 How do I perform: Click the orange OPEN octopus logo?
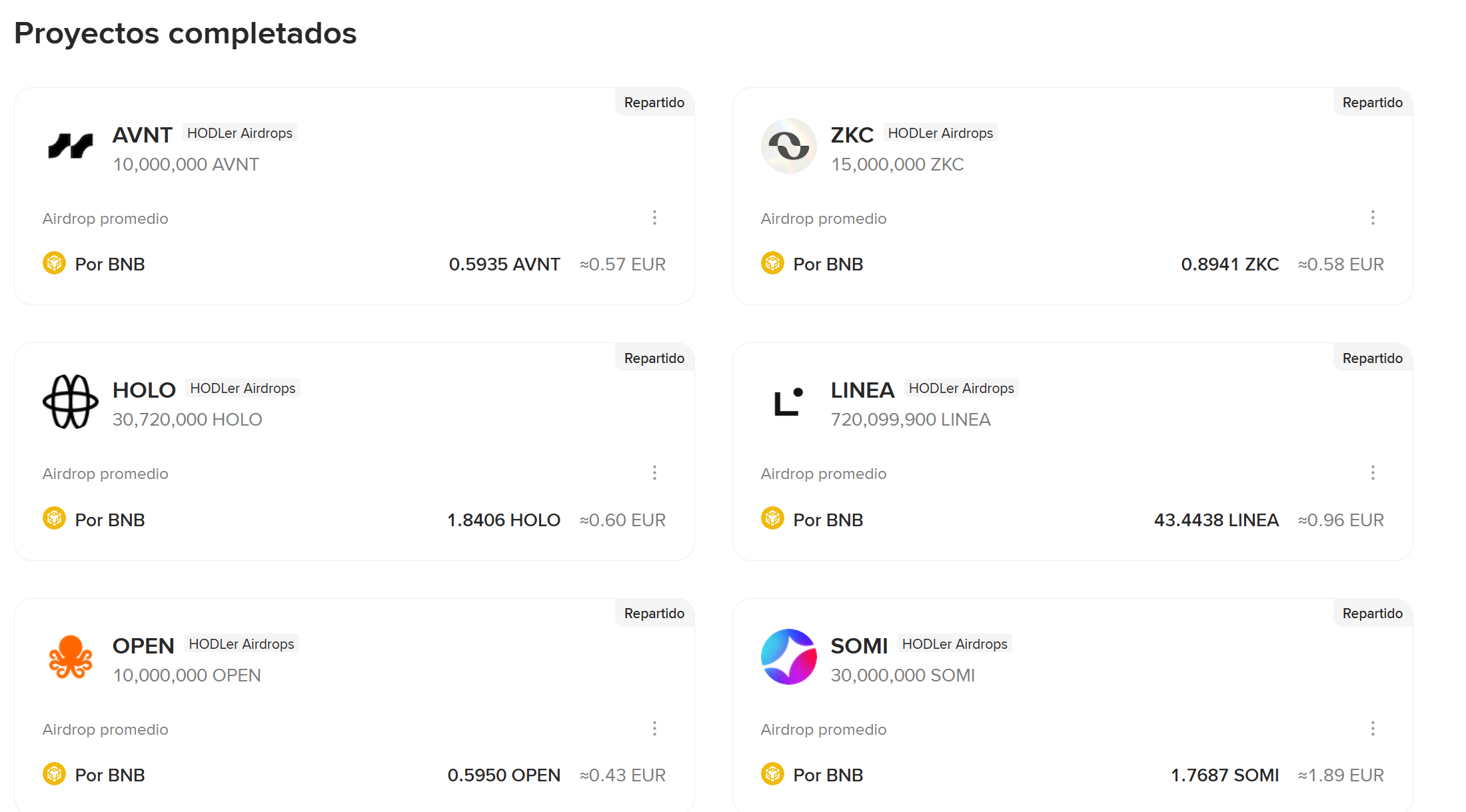[71, 657]
